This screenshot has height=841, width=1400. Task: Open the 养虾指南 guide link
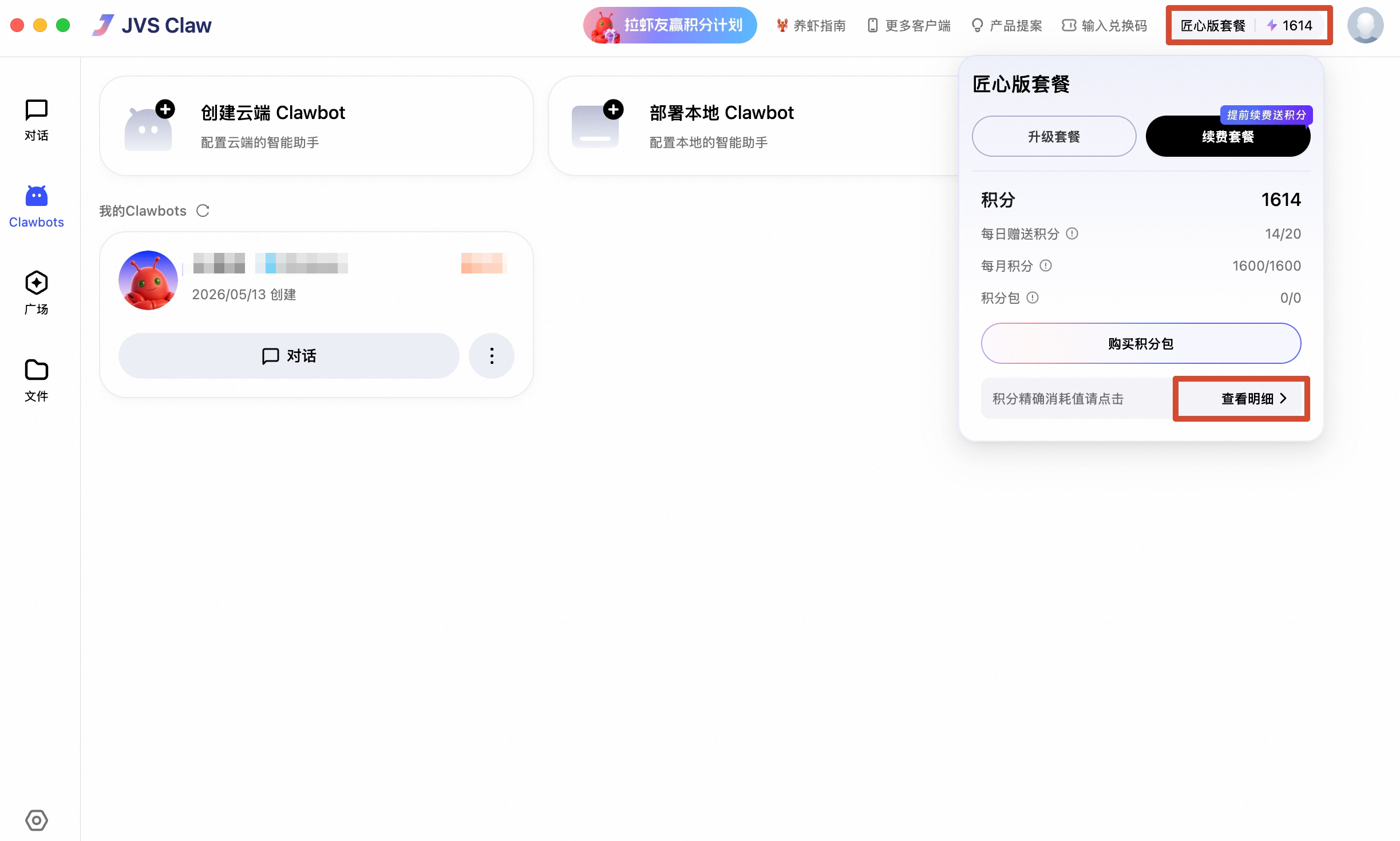(x=811, y=25)
